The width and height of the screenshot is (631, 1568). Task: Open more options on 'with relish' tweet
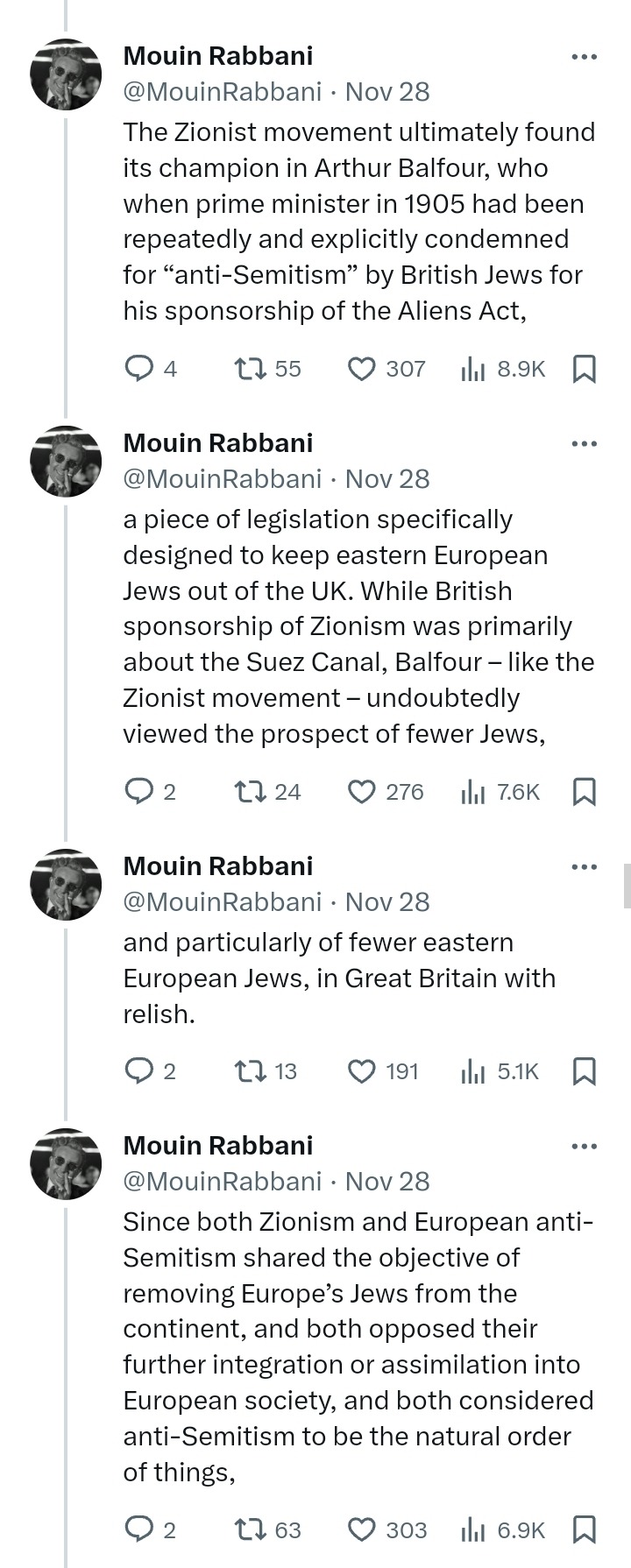coord(584,867)
